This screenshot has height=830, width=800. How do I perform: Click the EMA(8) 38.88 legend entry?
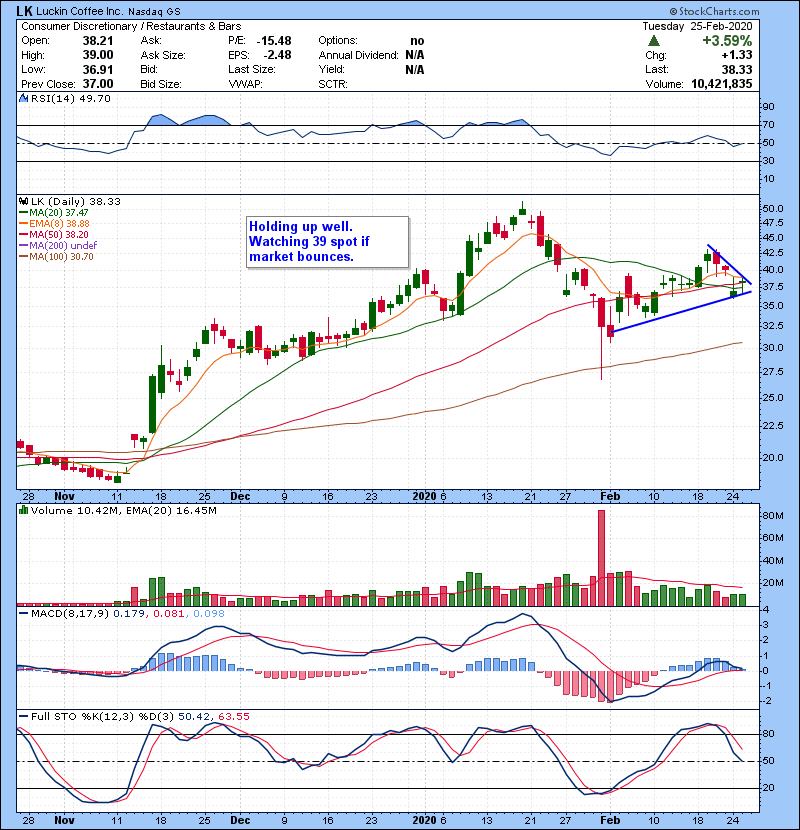coord(54,224)
